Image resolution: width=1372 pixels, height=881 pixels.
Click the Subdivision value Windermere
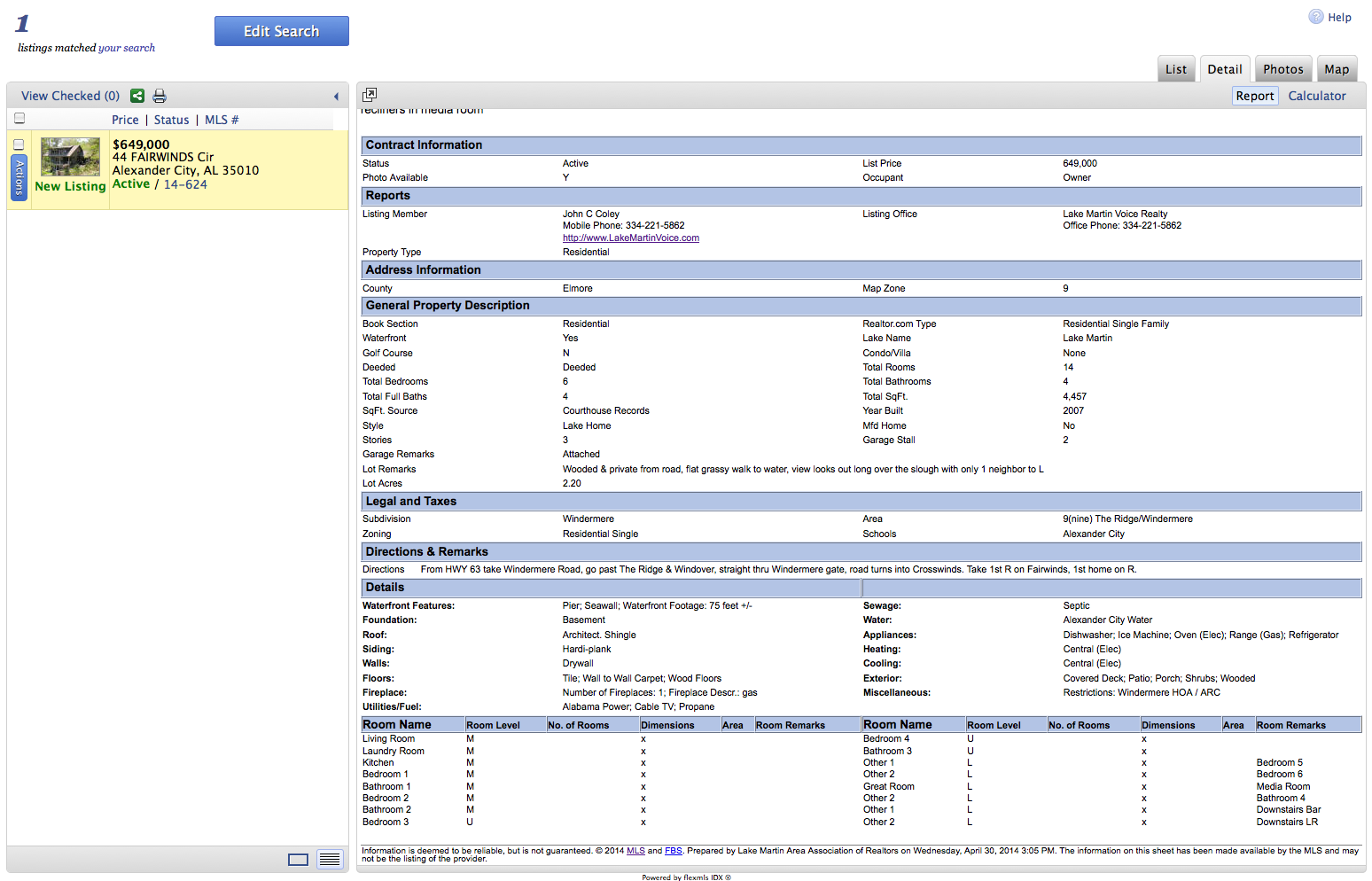(589, 518)
